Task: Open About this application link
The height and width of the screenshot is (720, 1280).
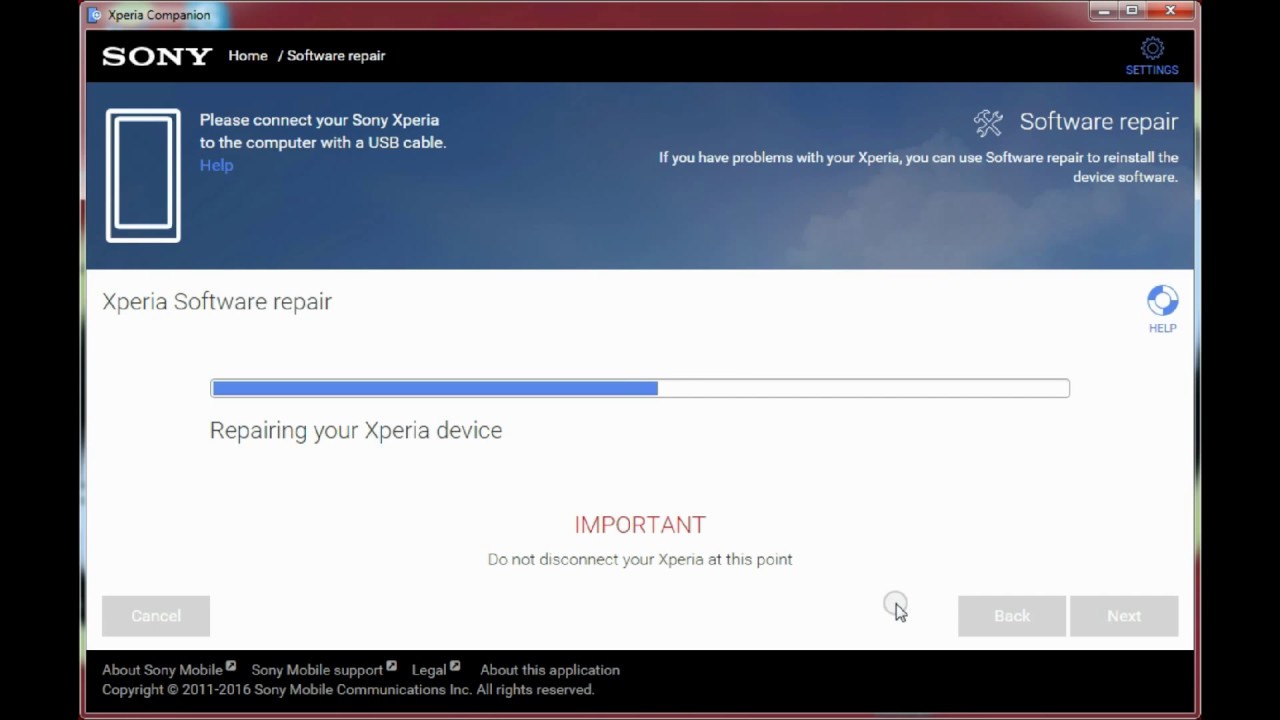Action: pos(550,670)
